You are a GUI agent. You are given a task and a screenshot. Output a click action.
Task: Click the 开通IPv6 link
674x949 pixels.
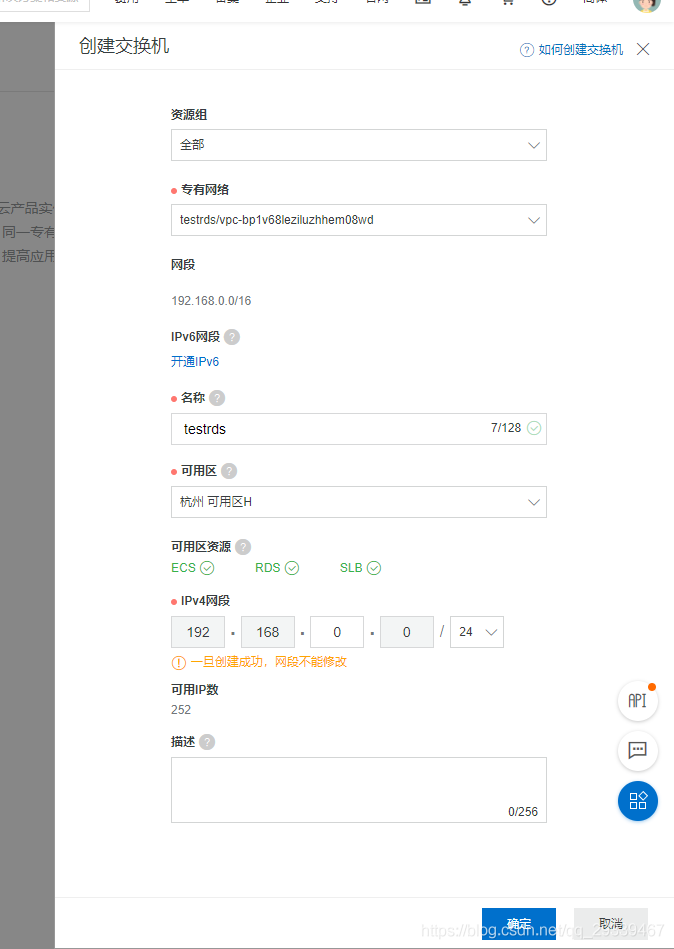click(195, 362)
